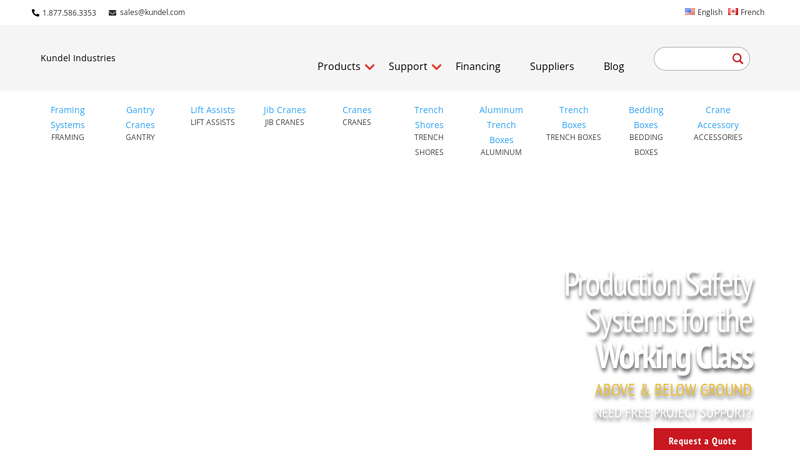Click the NEED FREE PROJECT SUPPORT? text

click(x=673, y=413)
